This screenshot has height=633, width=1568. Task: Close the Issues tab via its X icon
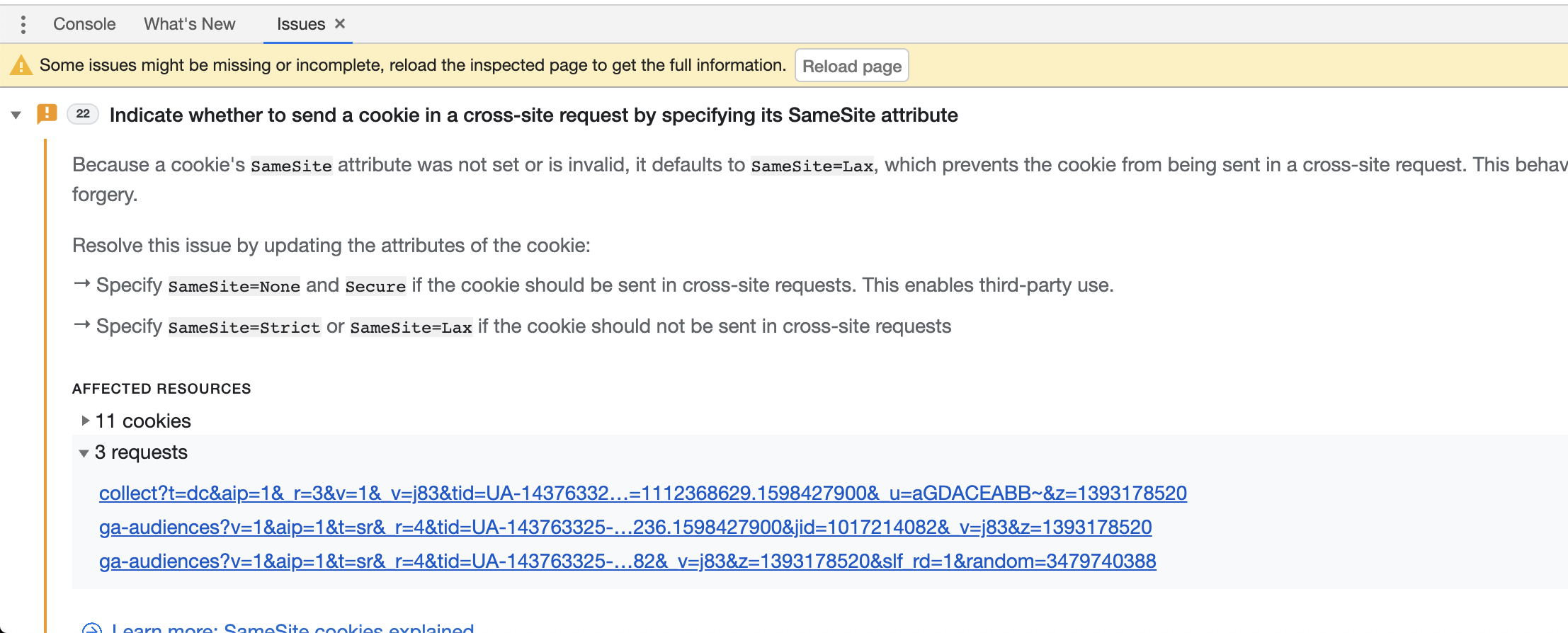[340, 23]
